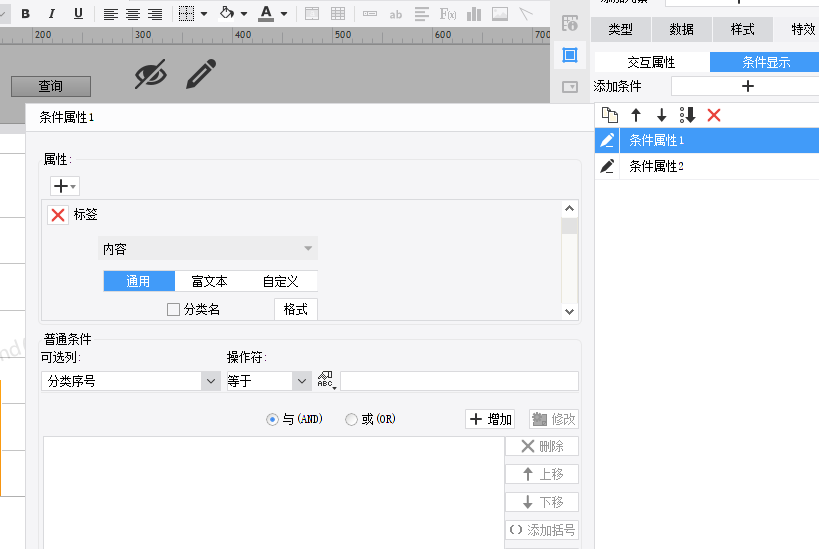The width and height of the screenshot is (819, 549).
Task: Click the slope line toolbar icon
Action: coord(526,14)
